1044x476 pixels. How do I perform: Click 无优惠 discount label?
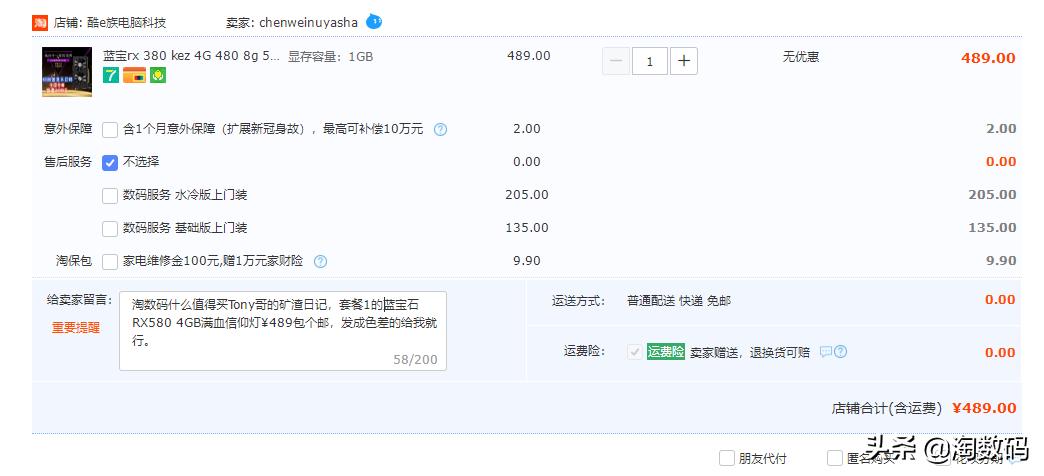click(801, 57)
